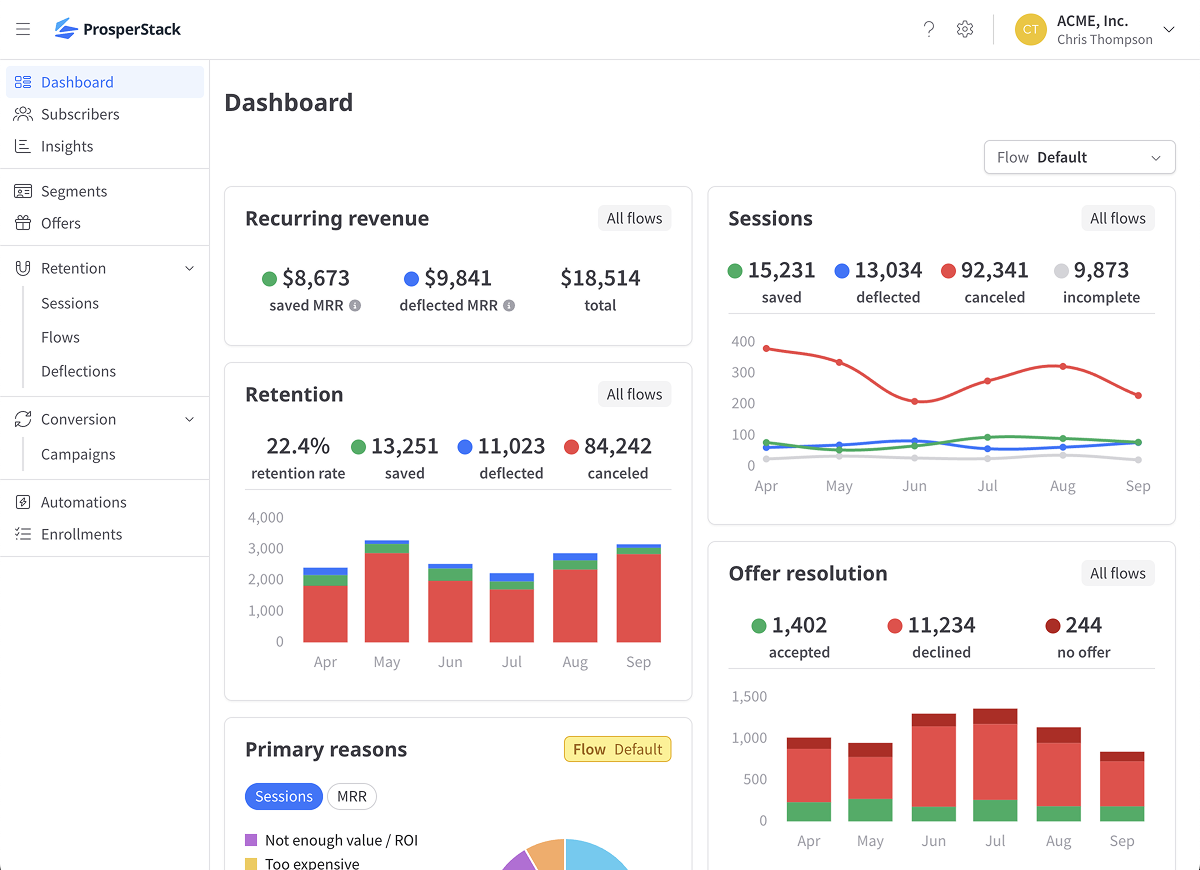Click the Subscribers people icon
Viewport: 1200px width, 870px height.
tap(23, 114)
